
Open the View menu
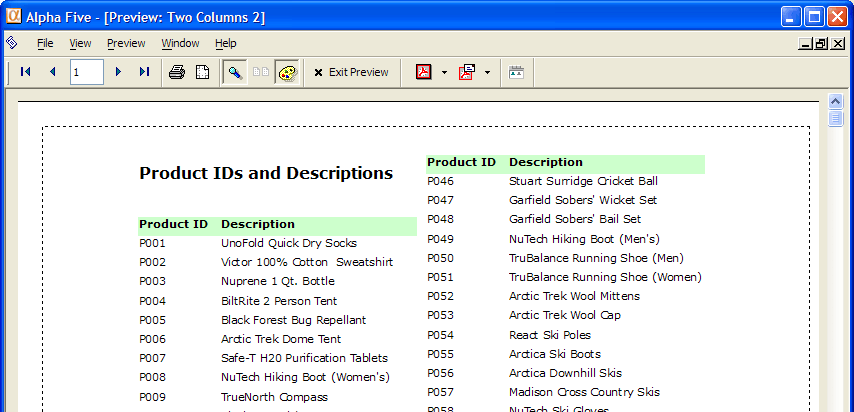point(80,43)
